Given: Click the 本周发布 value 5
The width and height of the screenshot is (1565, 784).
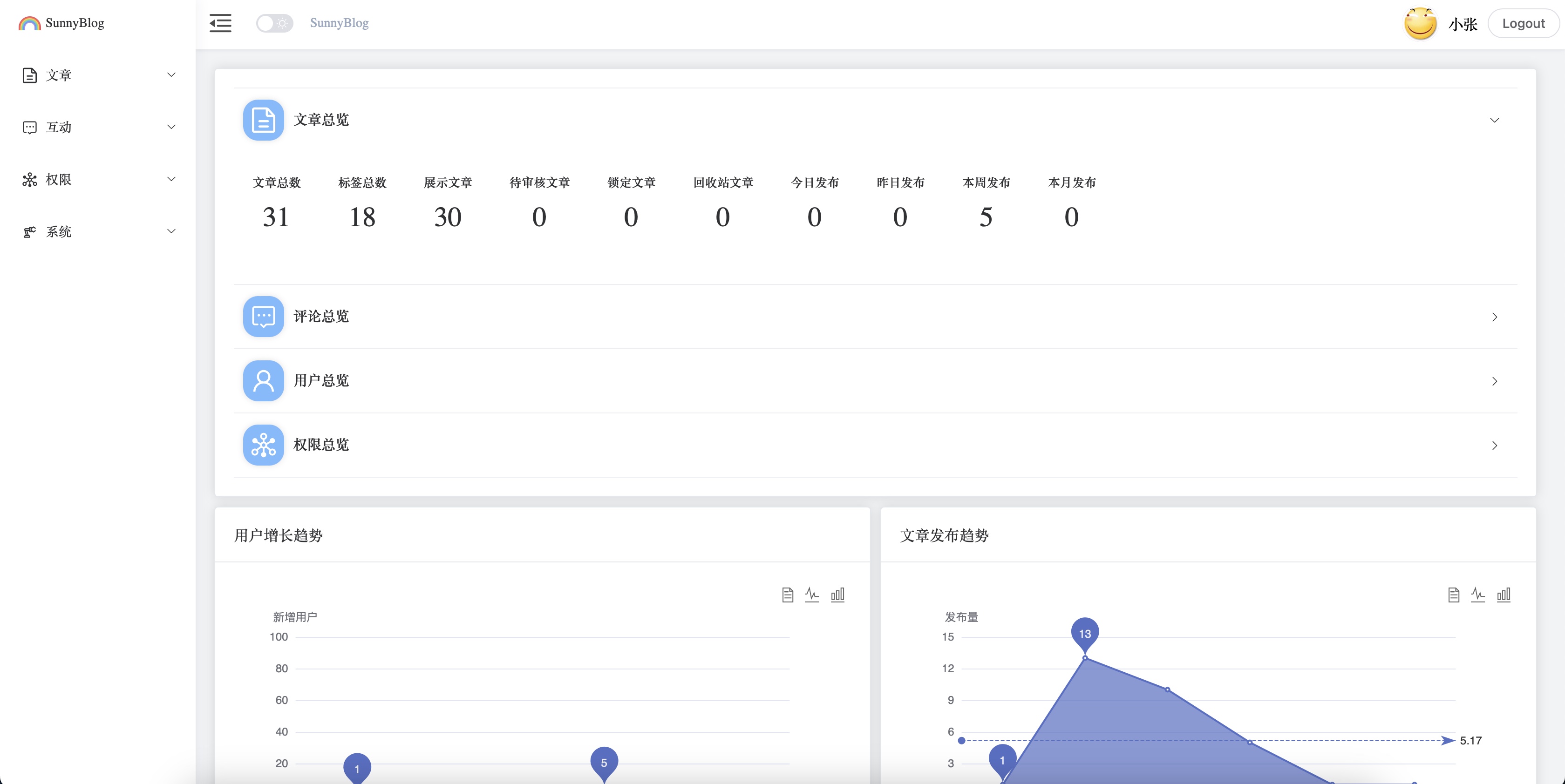Looking at the screenshot, I should pyautogui.click(x=986, y=217).
